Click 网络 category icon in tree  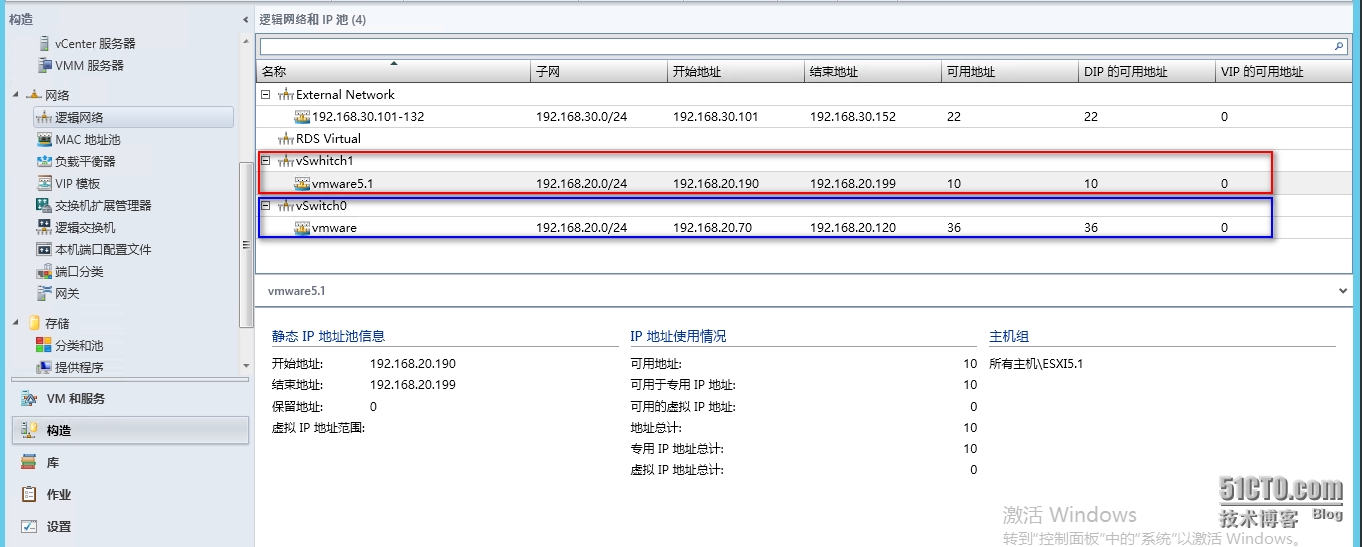(33, 95)
